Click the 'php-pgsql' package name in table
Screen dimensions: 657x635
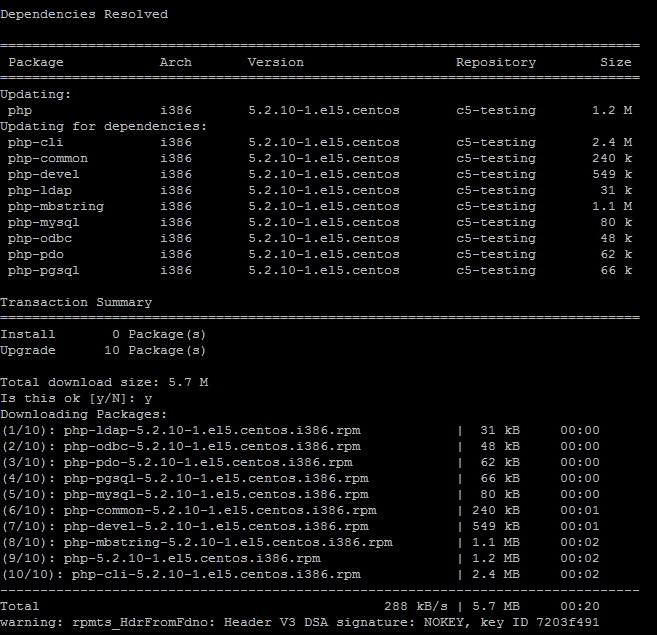[x=44, y=270]
